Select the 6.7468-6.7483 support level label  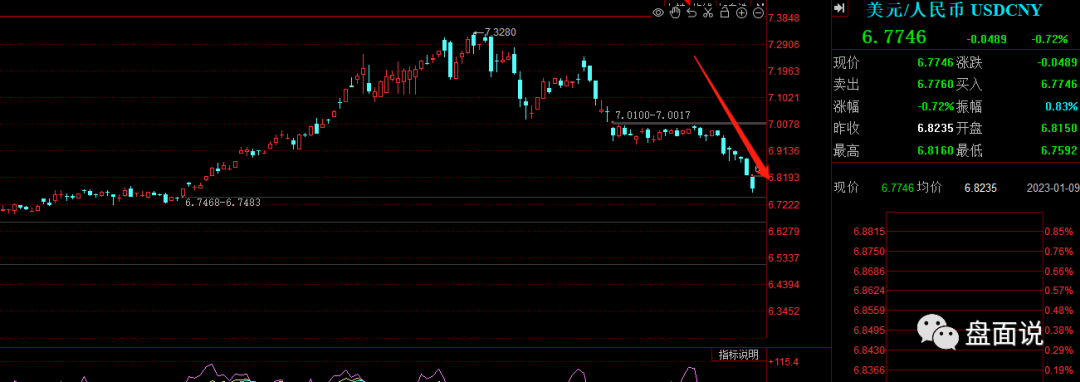tap(222, 202)
